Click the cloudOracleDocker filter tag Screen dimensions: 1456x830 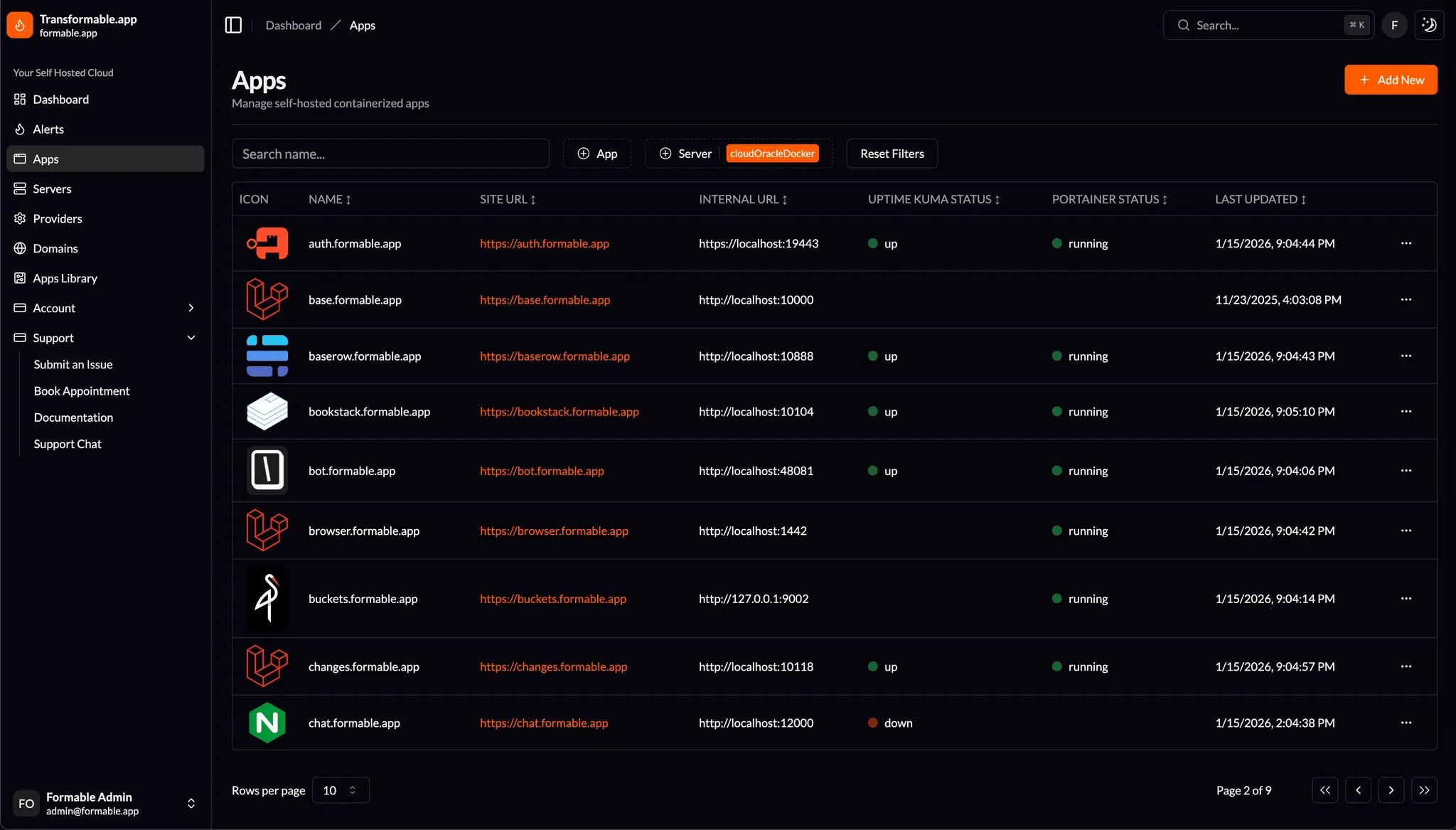[772, 154]
